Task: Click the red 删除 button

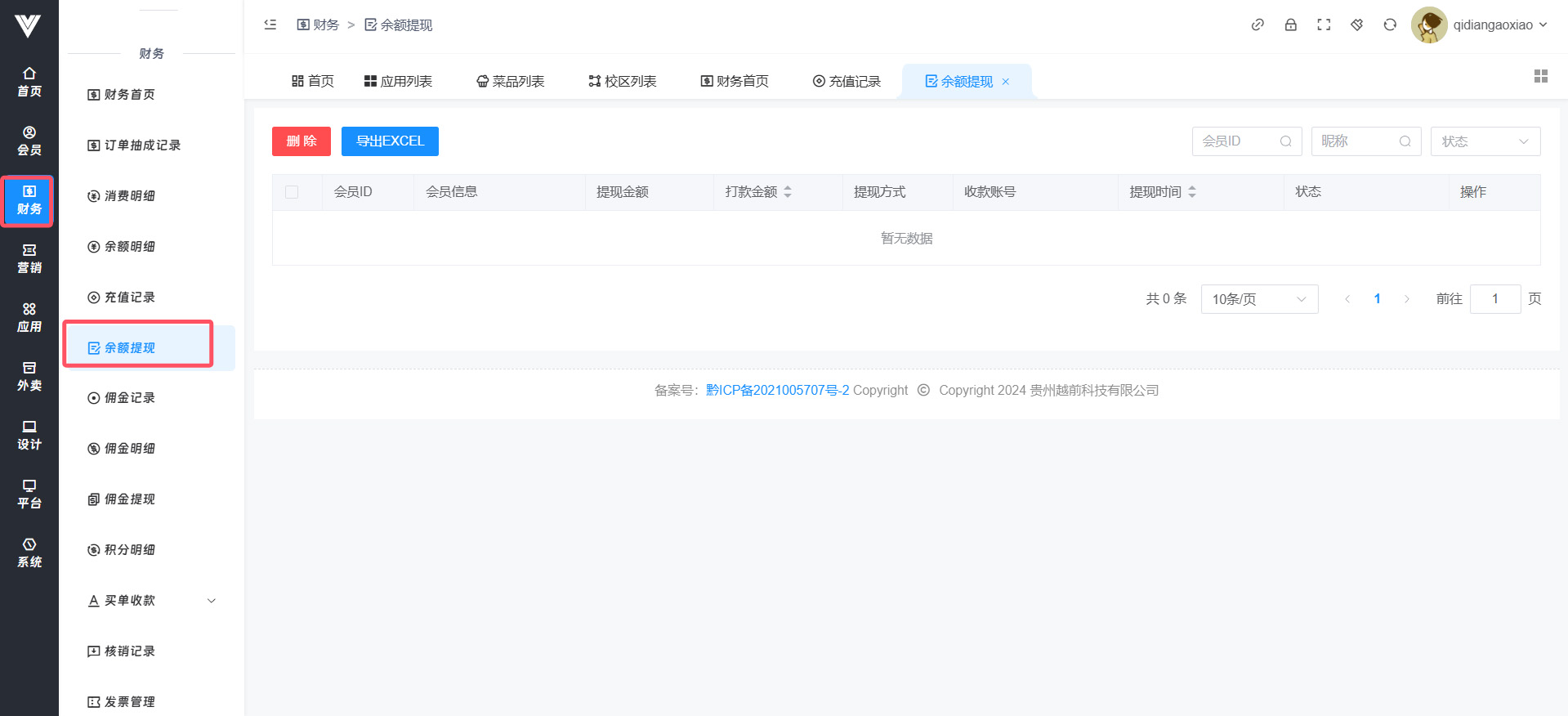Action: [301, 141]
